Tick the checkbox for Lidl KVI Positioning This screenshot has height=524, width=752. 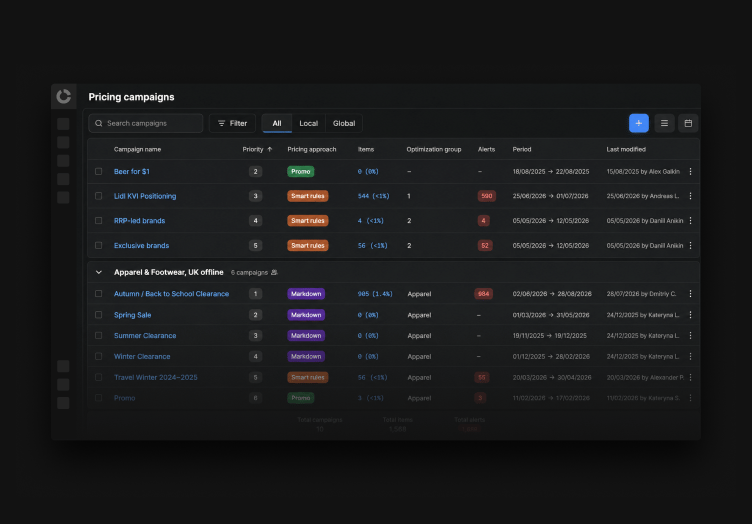98,196
